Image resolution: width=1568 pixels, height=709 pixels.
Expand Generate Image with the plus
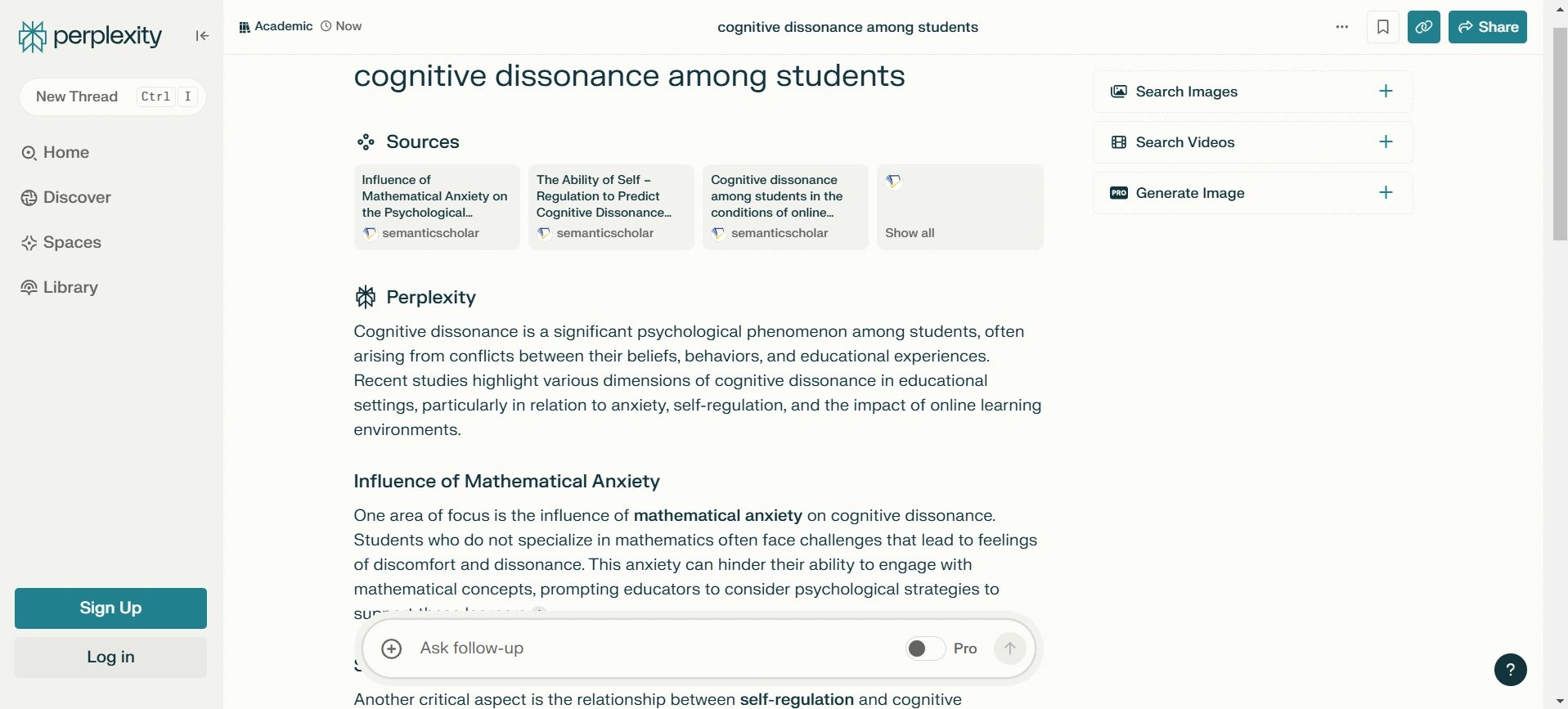(x=1386, y=193)
